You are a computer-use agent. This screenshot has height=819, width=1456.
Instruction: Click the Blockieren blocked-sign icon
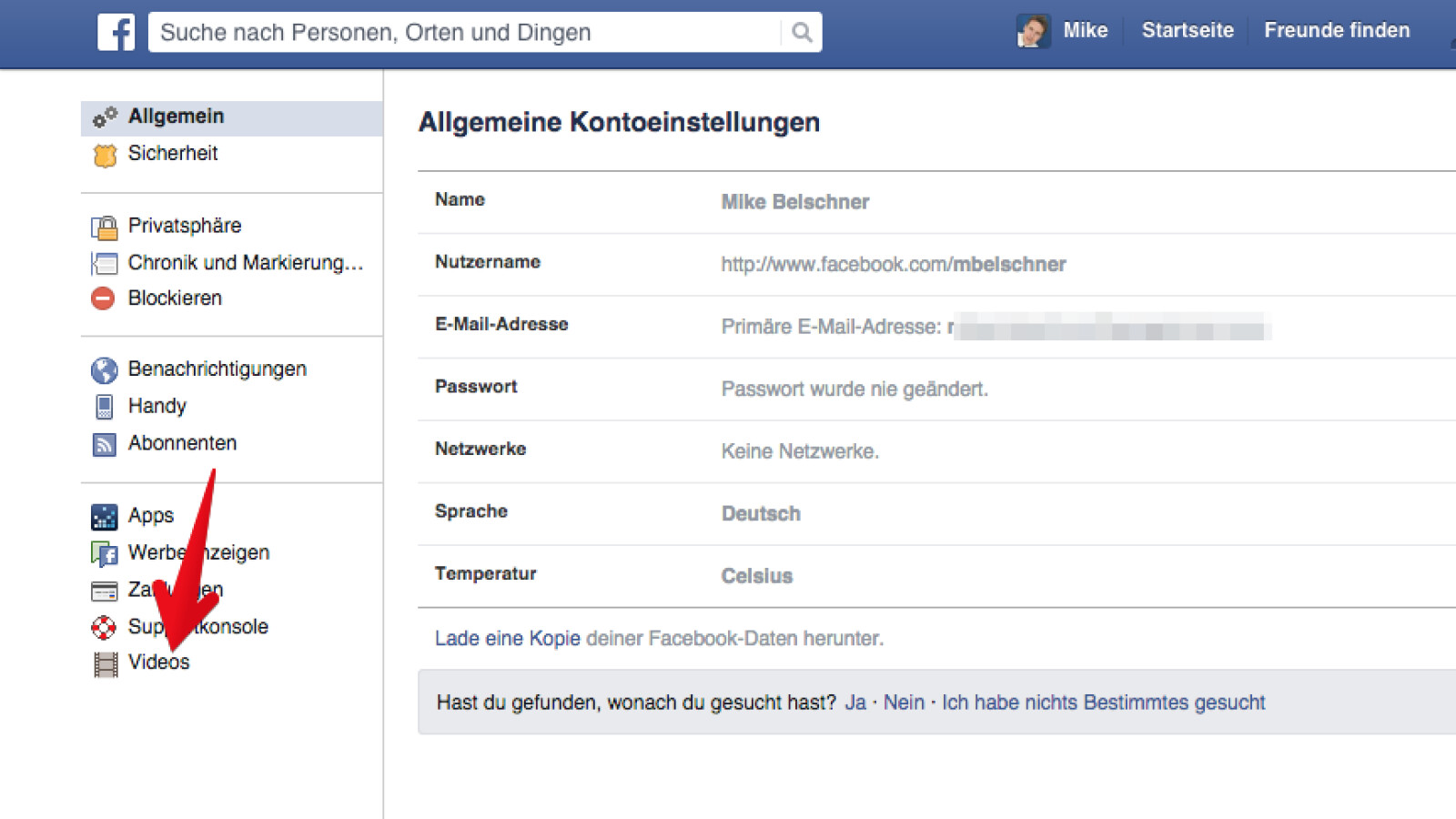(x=104, y=298)
